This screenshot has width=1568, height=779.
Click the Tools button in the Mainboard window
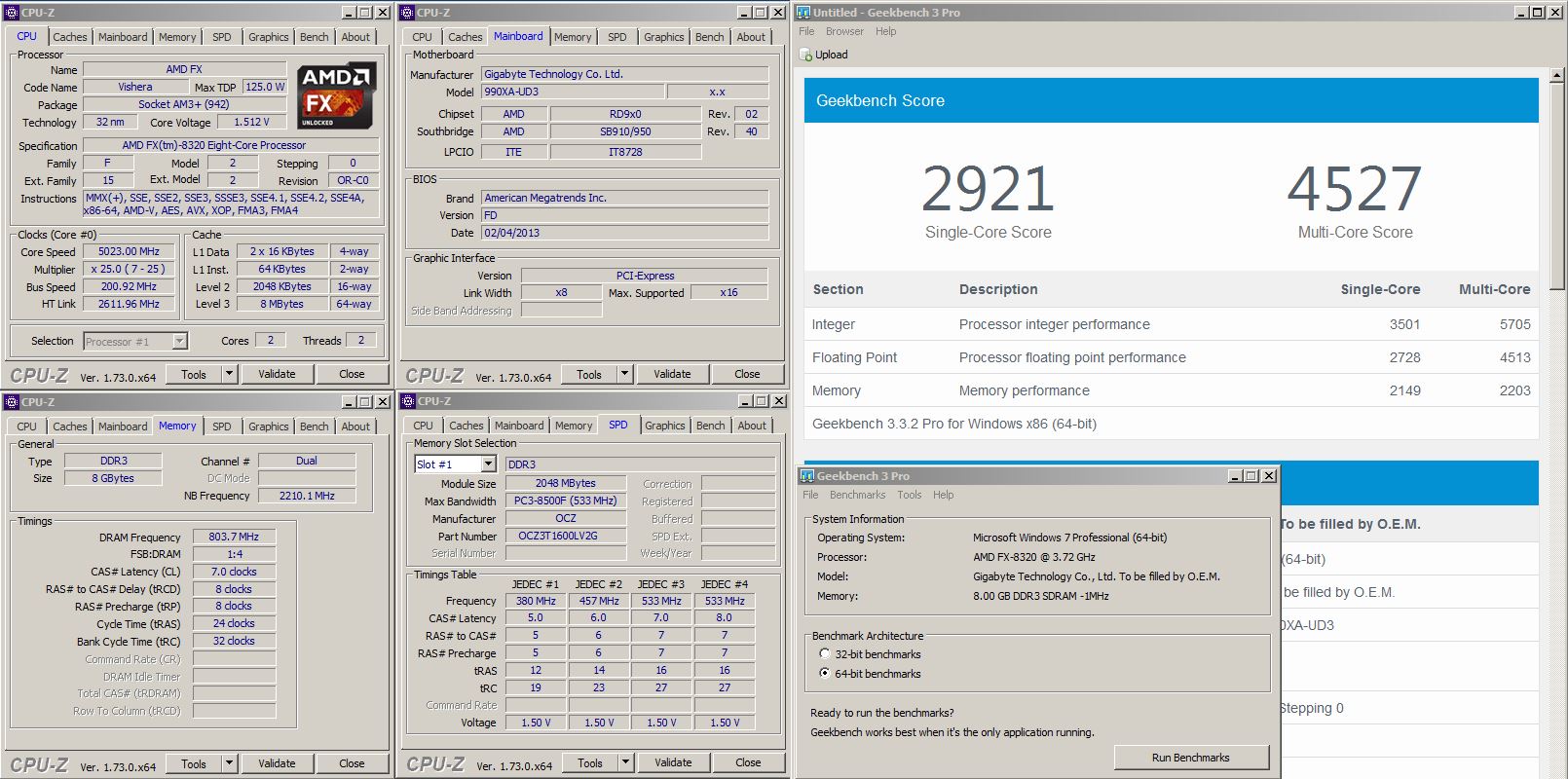589,374
